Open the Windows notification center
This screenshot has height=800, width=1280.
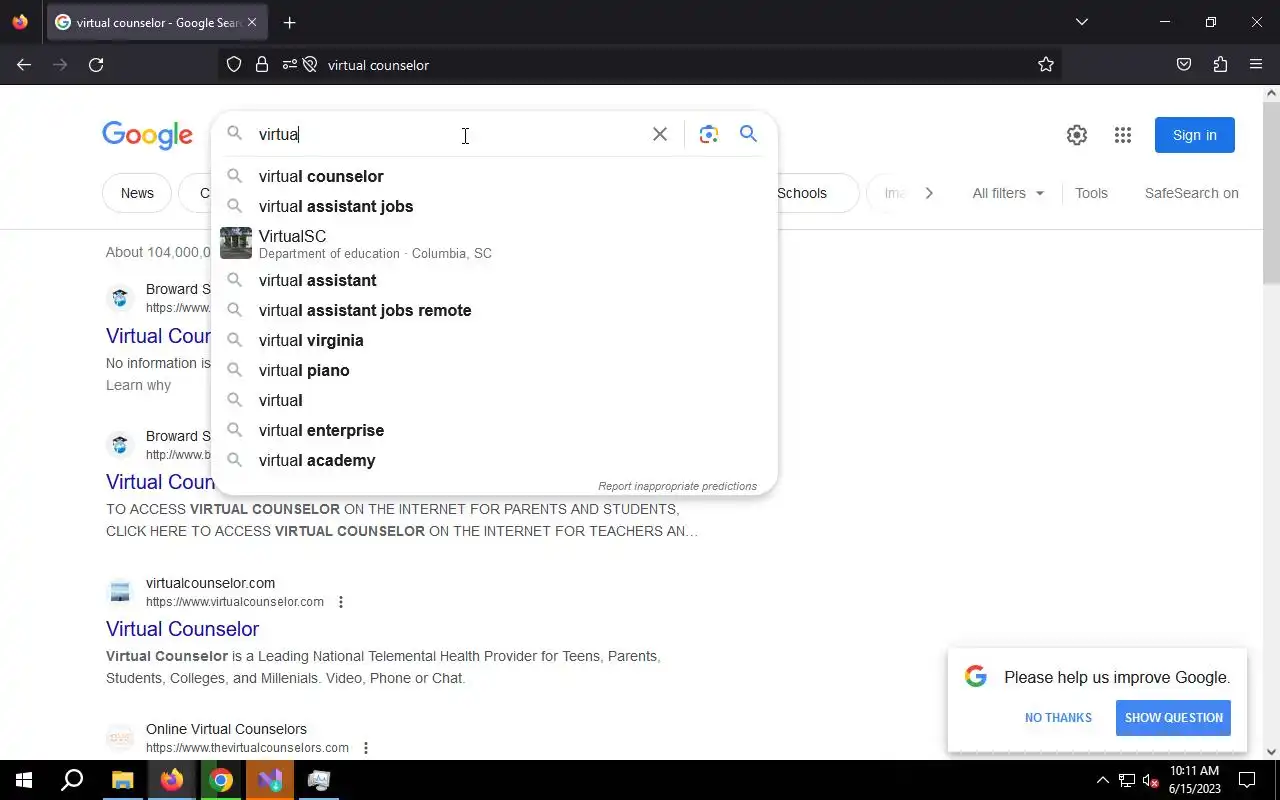1247,780
